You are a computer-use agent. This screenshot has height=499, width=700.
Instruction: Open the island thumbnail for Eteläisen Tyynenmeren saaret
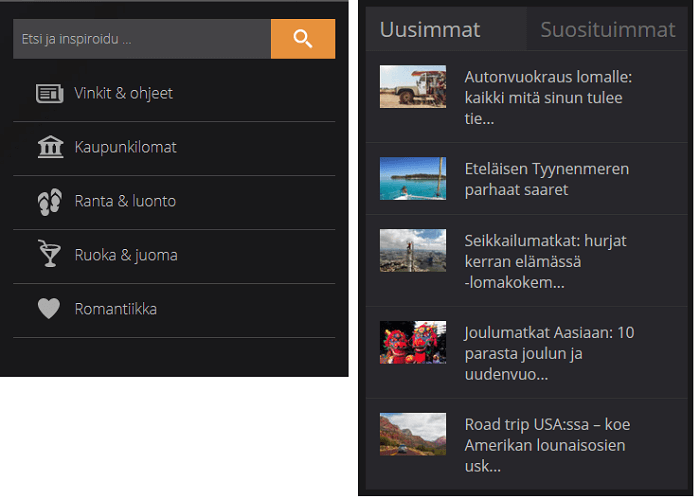(x=413, y=179)
